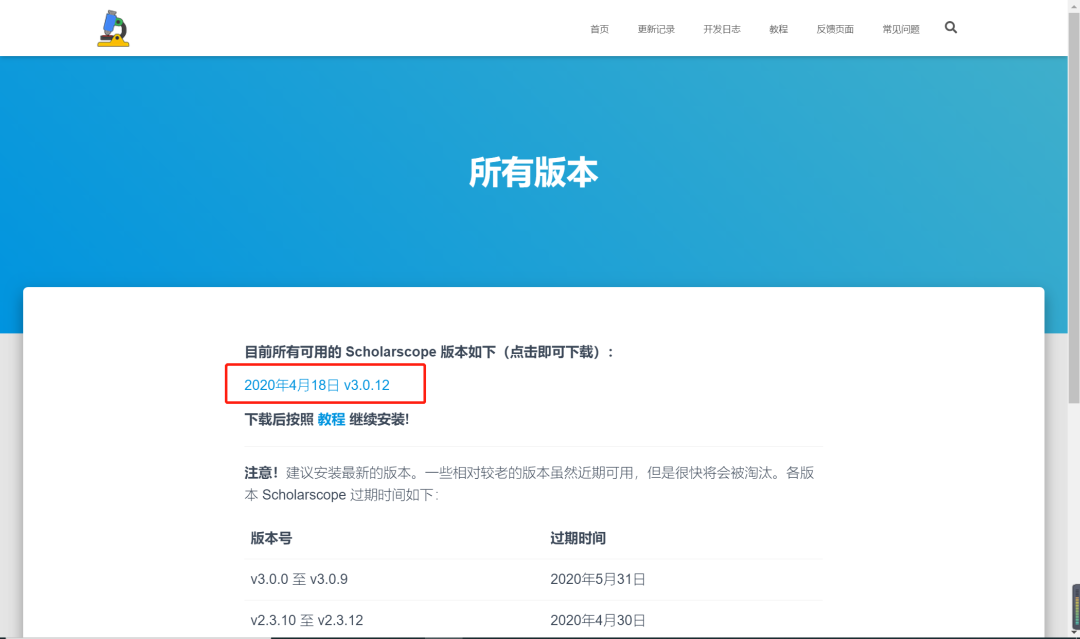Click the page vertical scrollbar thumb
Screen dimensions: 1080x639
[x=1074, y=207]
